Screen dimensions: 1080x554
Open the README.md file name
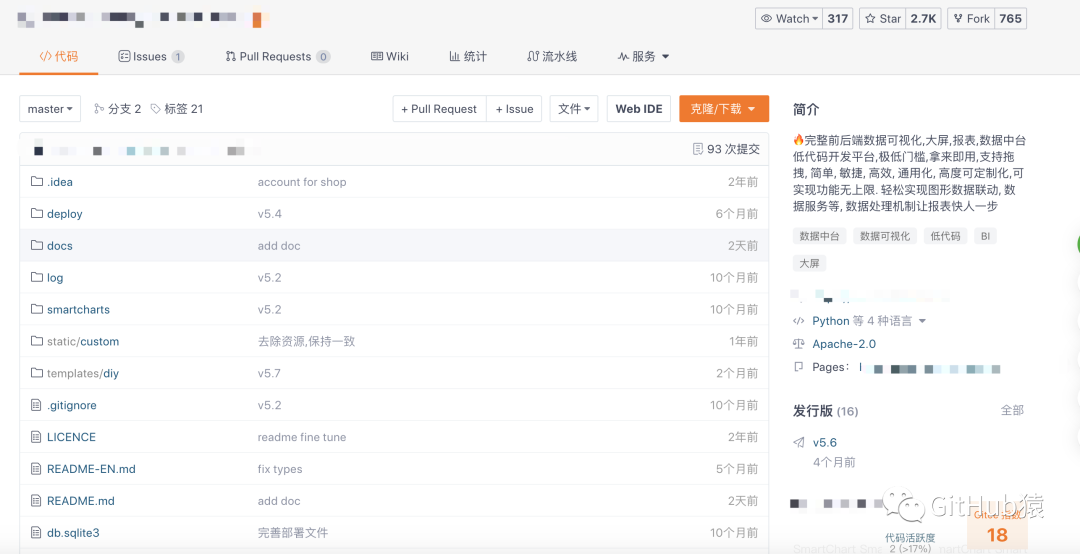click(81, 501)
